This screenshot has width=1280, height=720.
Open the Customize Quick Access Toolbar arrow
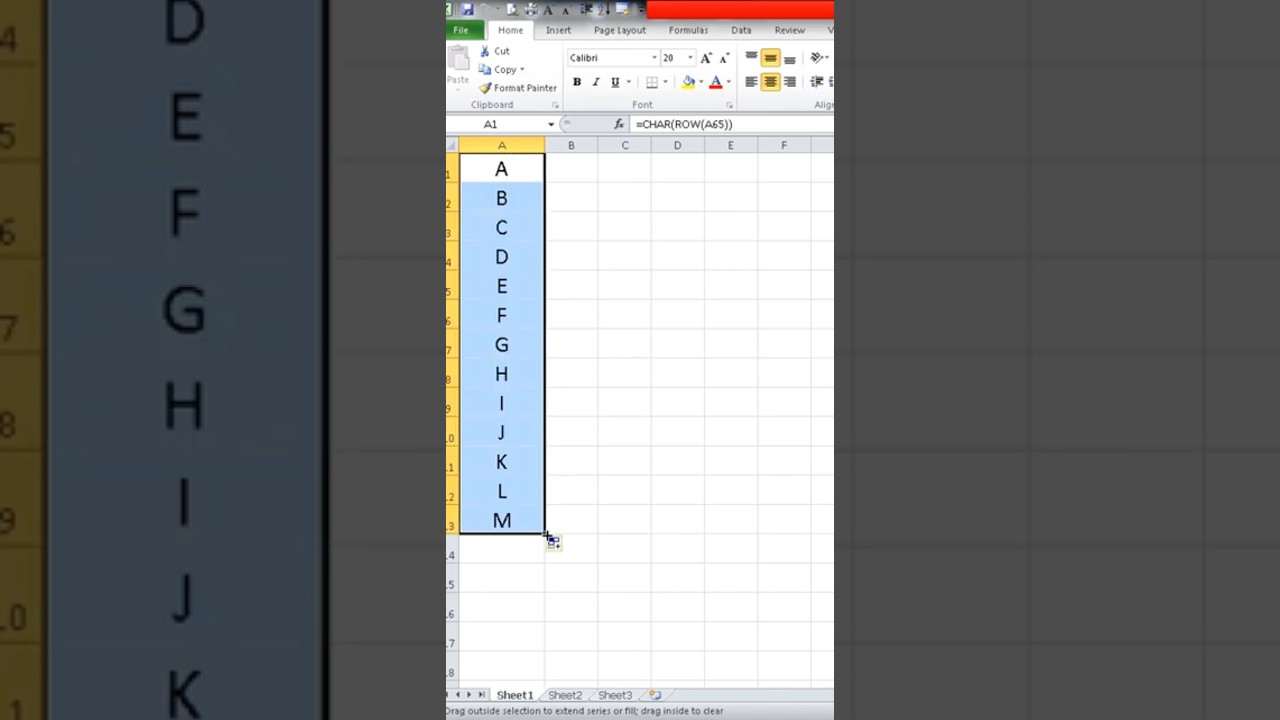point(641,10)
